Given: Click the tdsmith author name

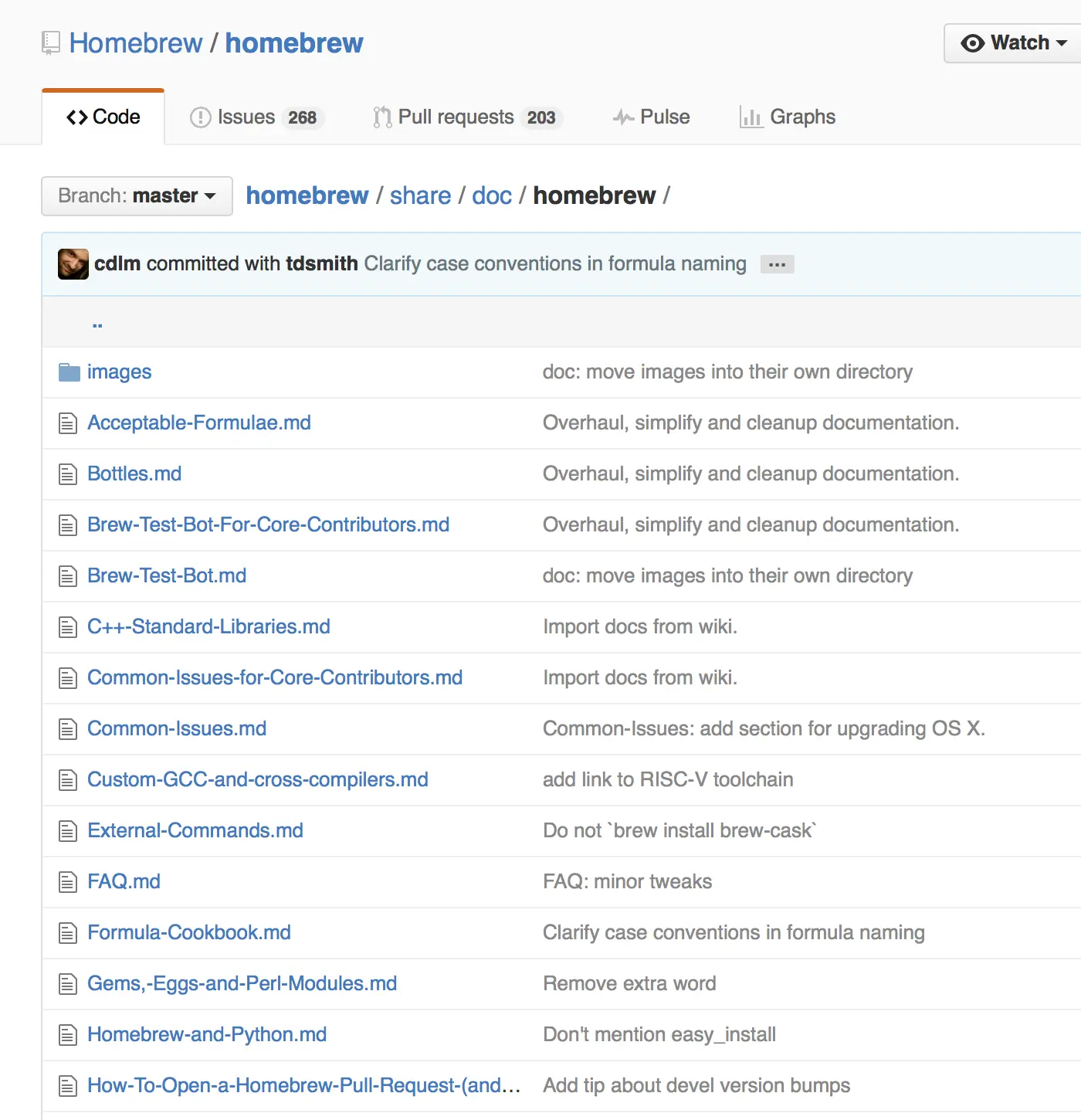Looking at the screenshot, I should [322, 264].
